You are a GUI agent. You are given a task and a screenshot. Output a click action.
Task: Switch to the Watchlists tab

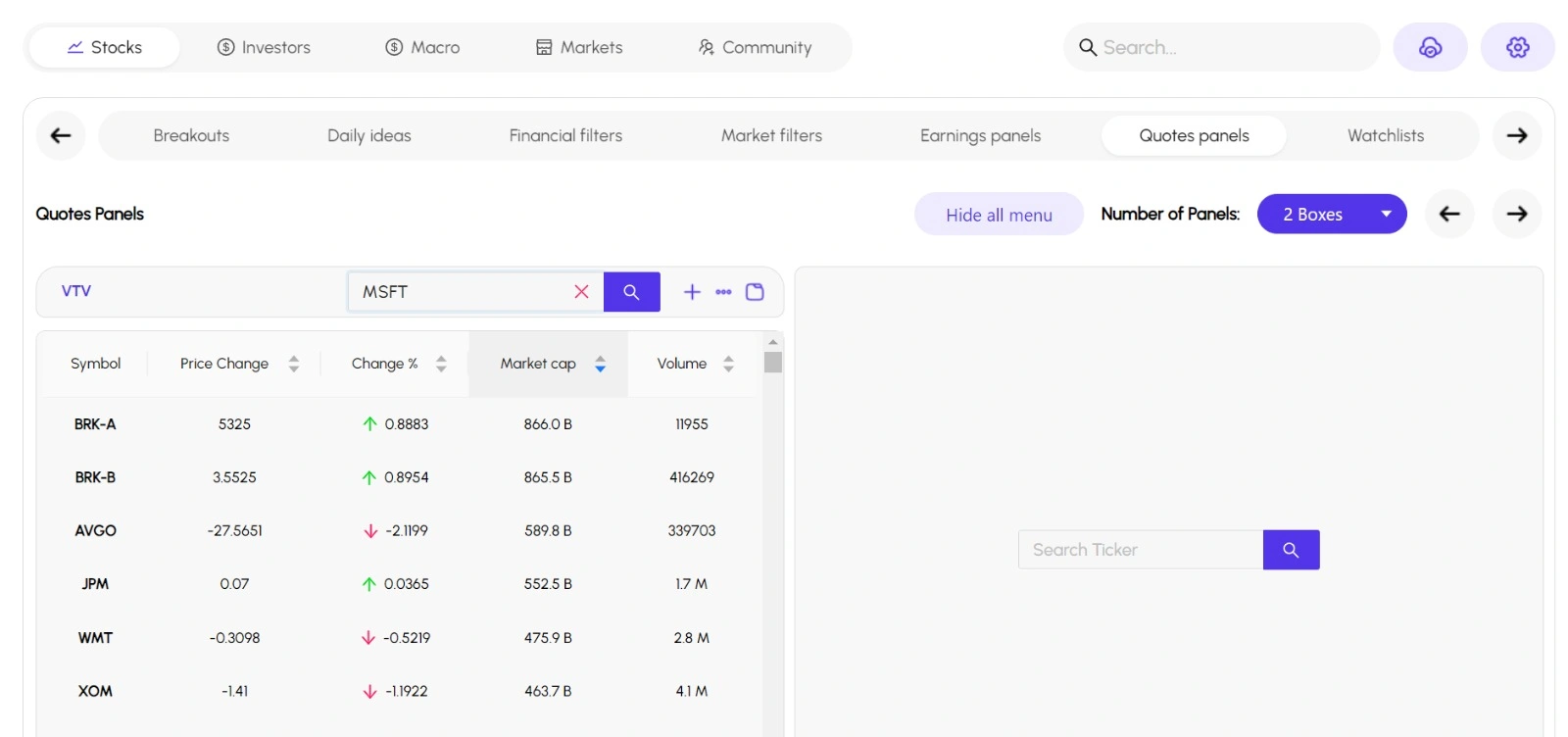[x=1385, y=135]
